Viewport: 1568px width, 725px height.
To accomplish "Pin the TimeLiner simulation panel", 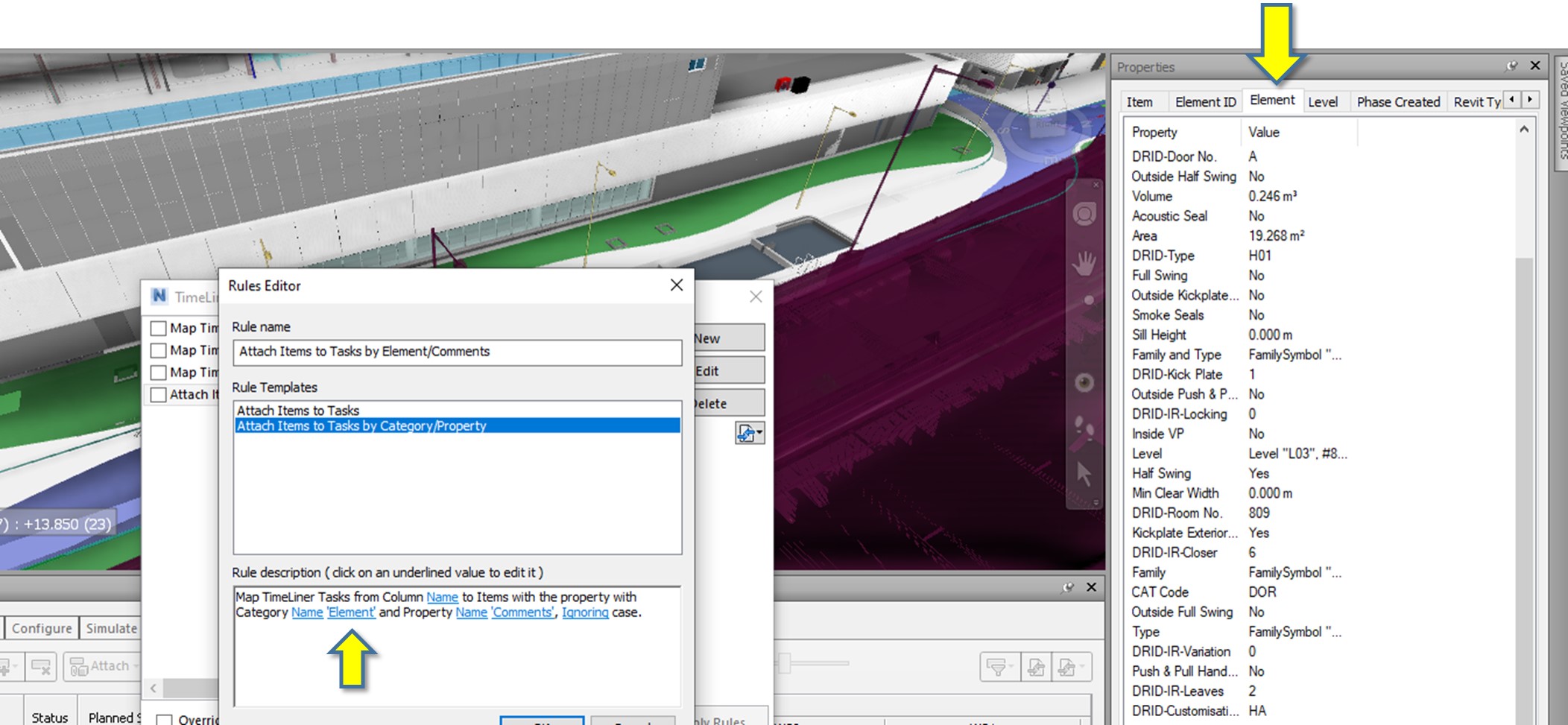I will pyautogui.click(x=1068, y=587).
